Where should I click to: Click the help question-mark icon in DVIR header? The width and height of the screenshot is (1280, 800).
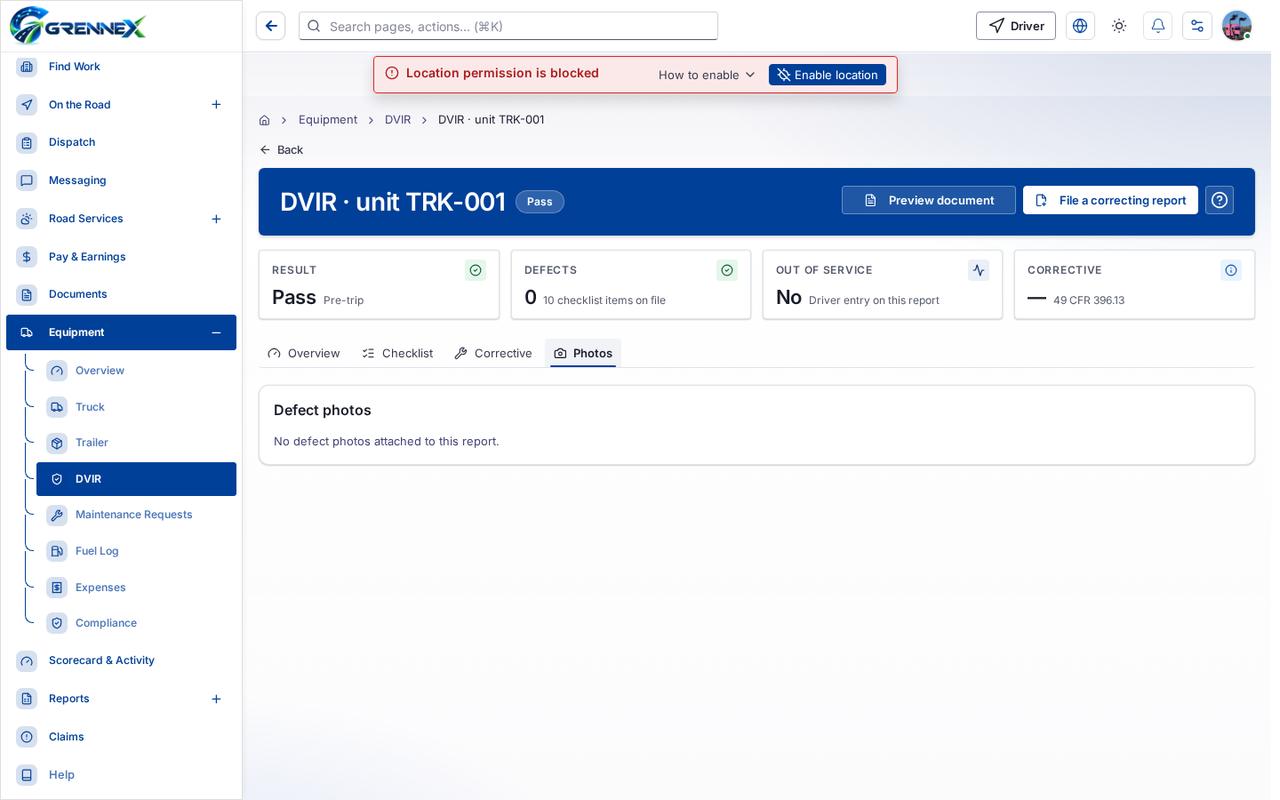(1219, 200)
